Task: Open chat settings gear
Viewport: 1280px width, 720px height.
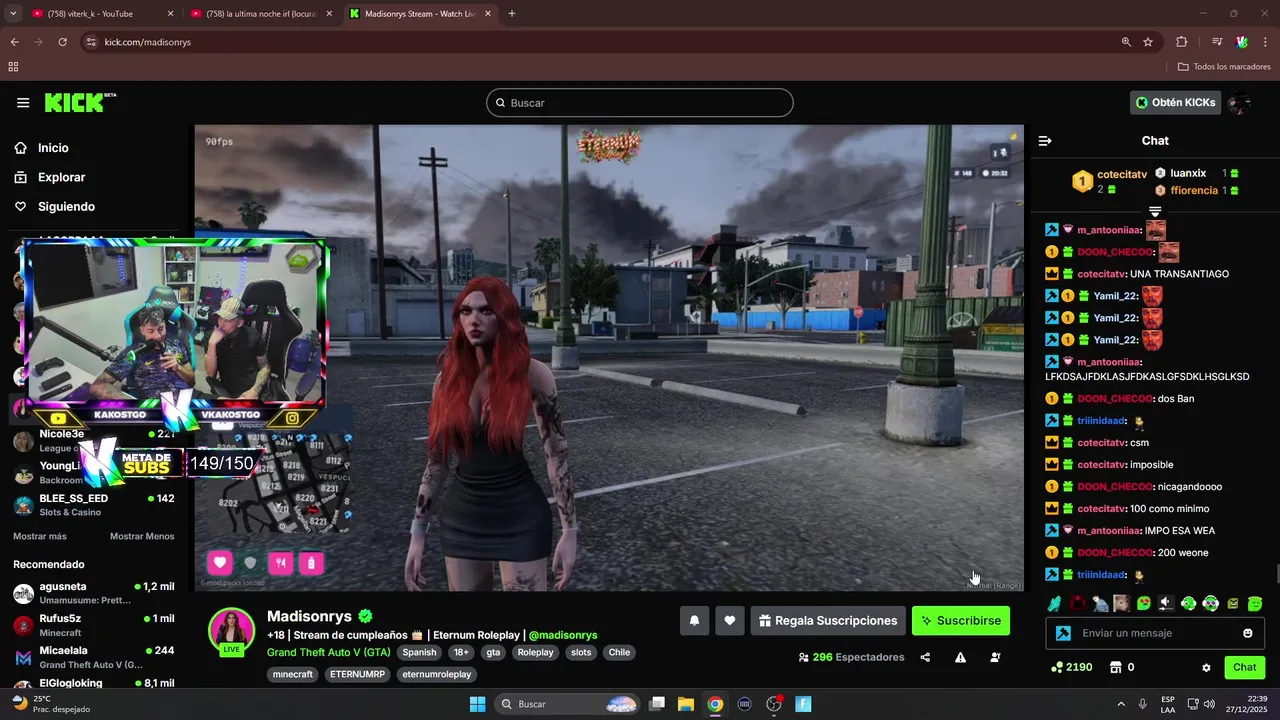Action: tap(1206, 667)
